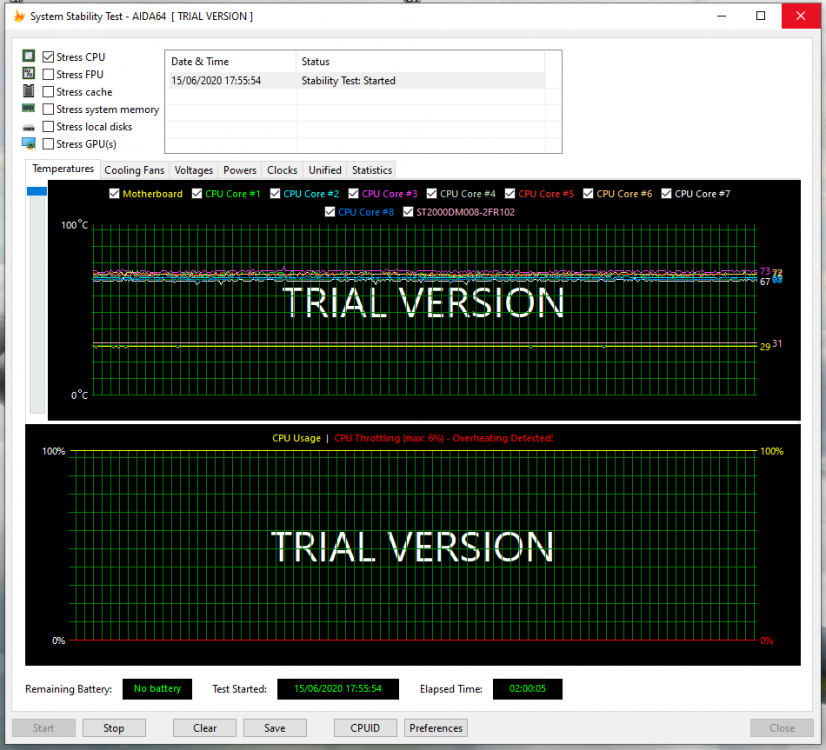This screenshot has height=750, width=826.
Task: View the Cooling Fans tab
Action: (x=134, y=170)
